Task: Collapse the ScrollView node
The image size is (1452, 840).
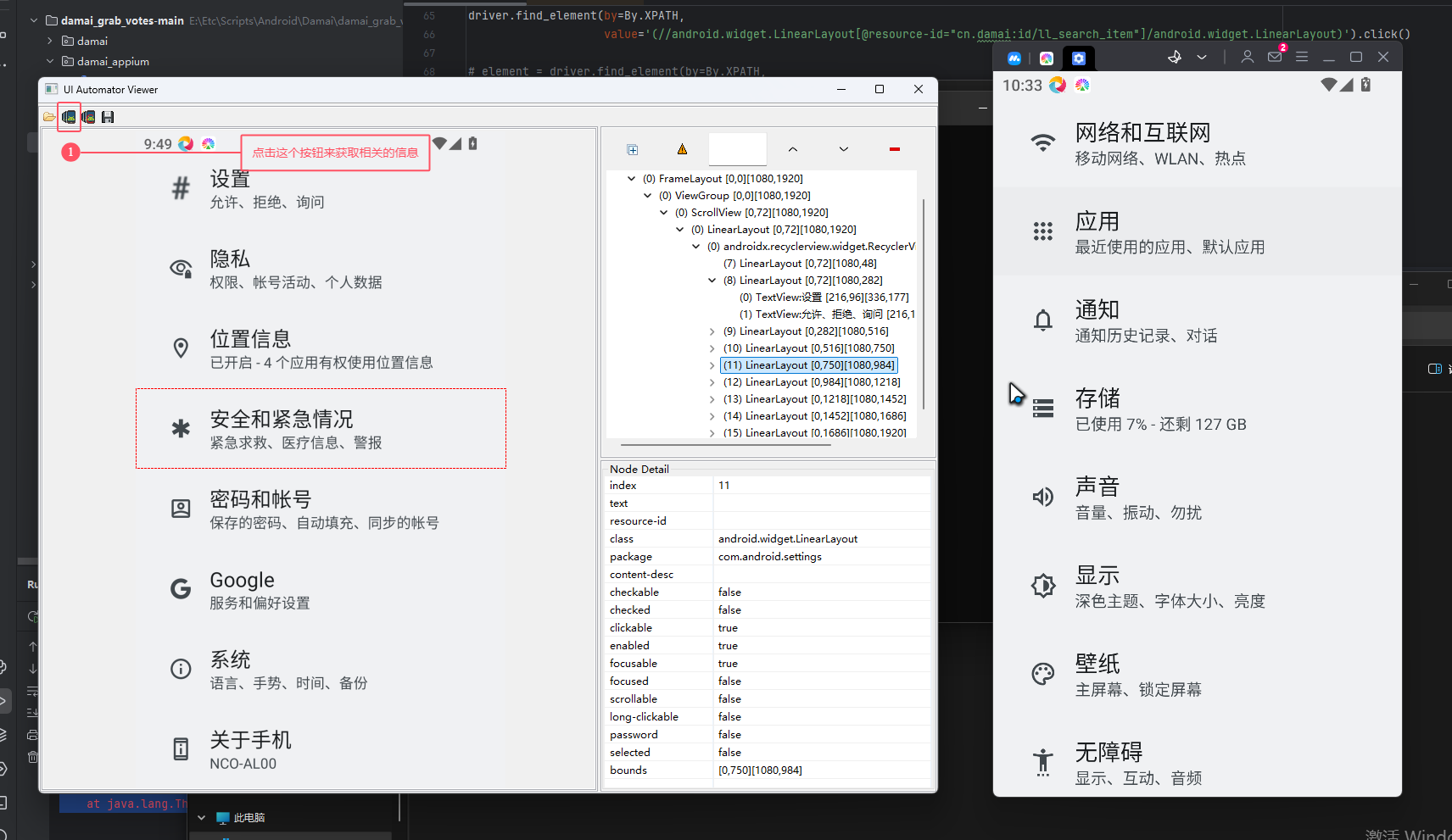Action: (x=663, y=213)
